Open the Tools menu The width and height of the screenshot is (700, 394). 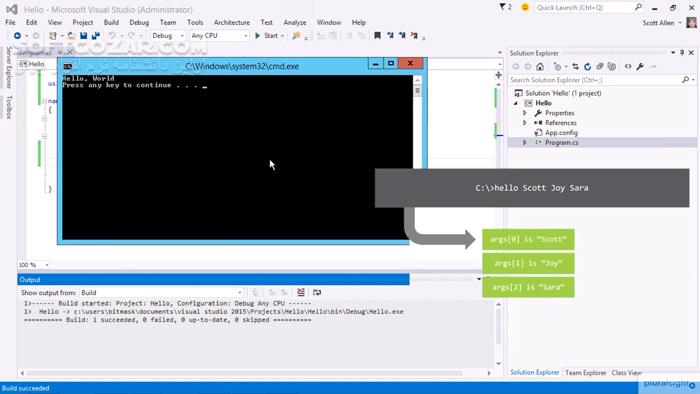click(195, 22)
